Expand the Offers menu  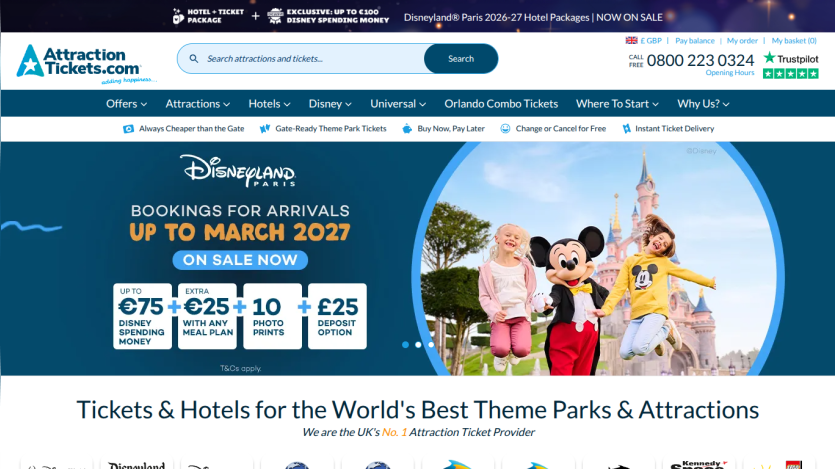(126, 104)
